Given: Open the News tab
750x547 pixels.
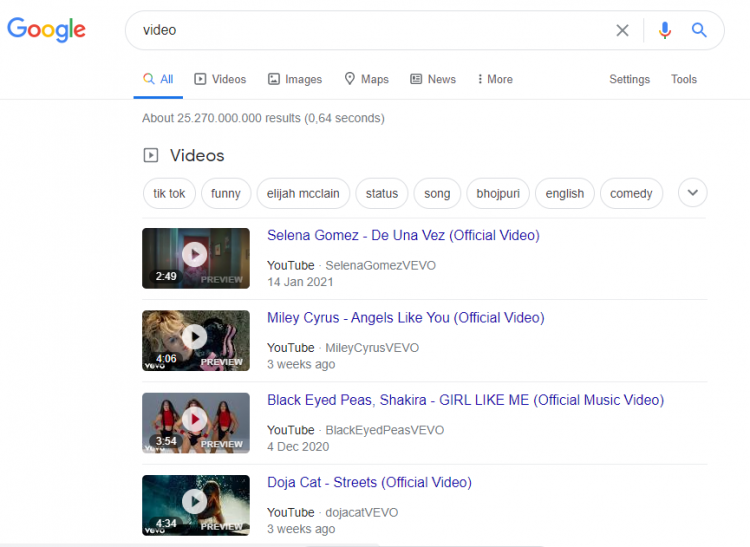Looking at the screenshot, I should point(433,79).
